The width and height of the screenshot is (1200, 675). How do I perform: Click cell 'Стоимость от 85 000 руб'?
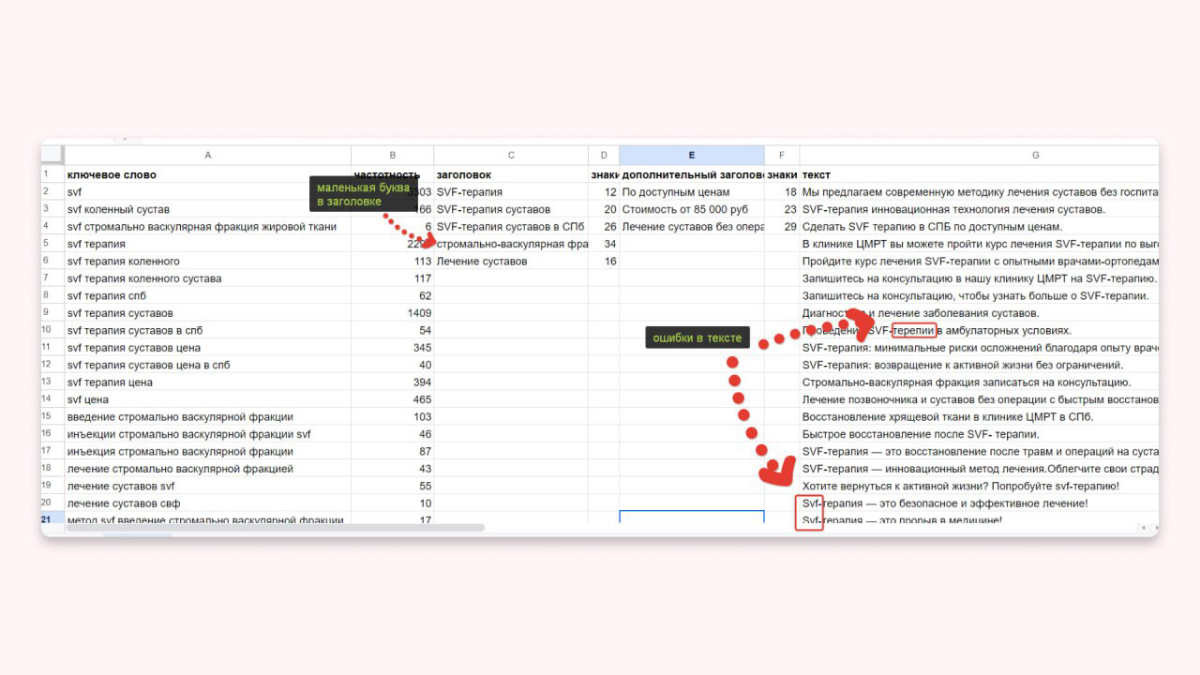691,209
